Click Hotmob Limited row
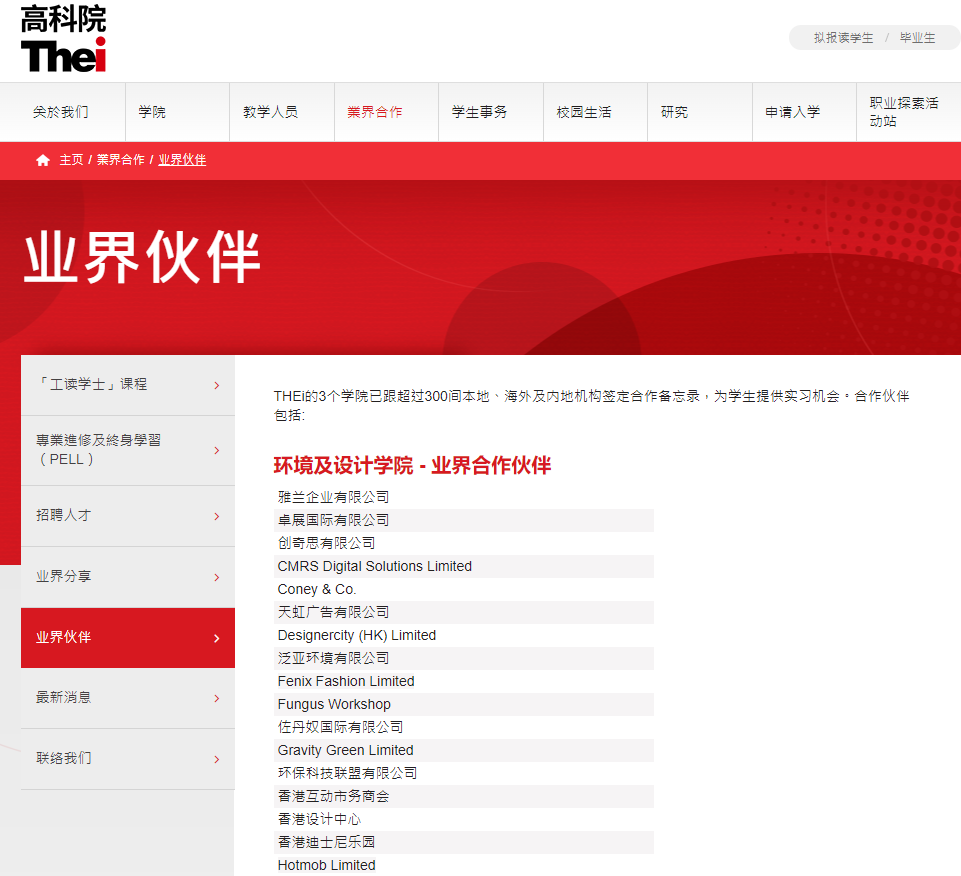This screenshot has height=876, width=961. click(463, 865)
